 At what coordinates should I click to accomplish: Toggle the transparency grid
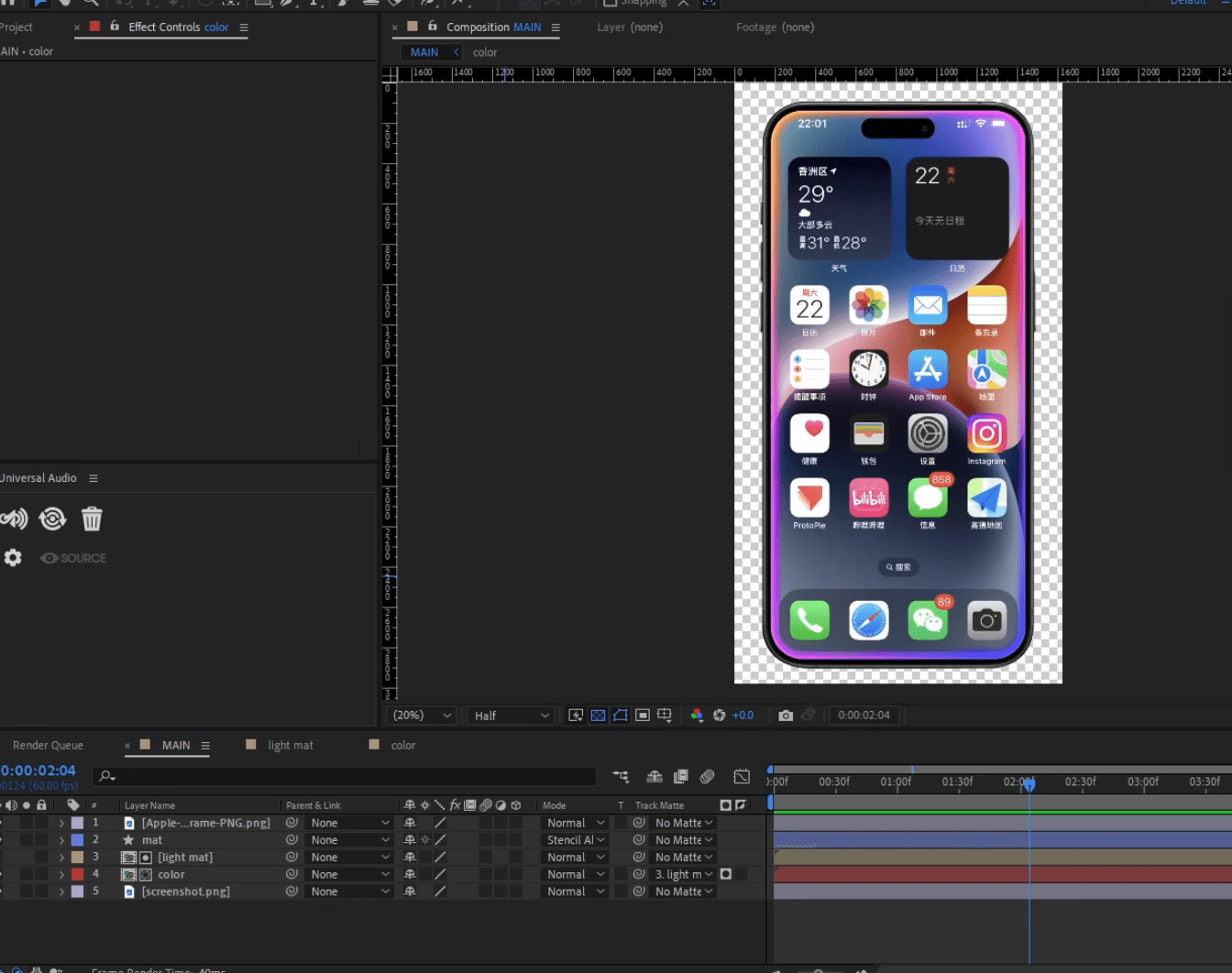coord(598,716)
